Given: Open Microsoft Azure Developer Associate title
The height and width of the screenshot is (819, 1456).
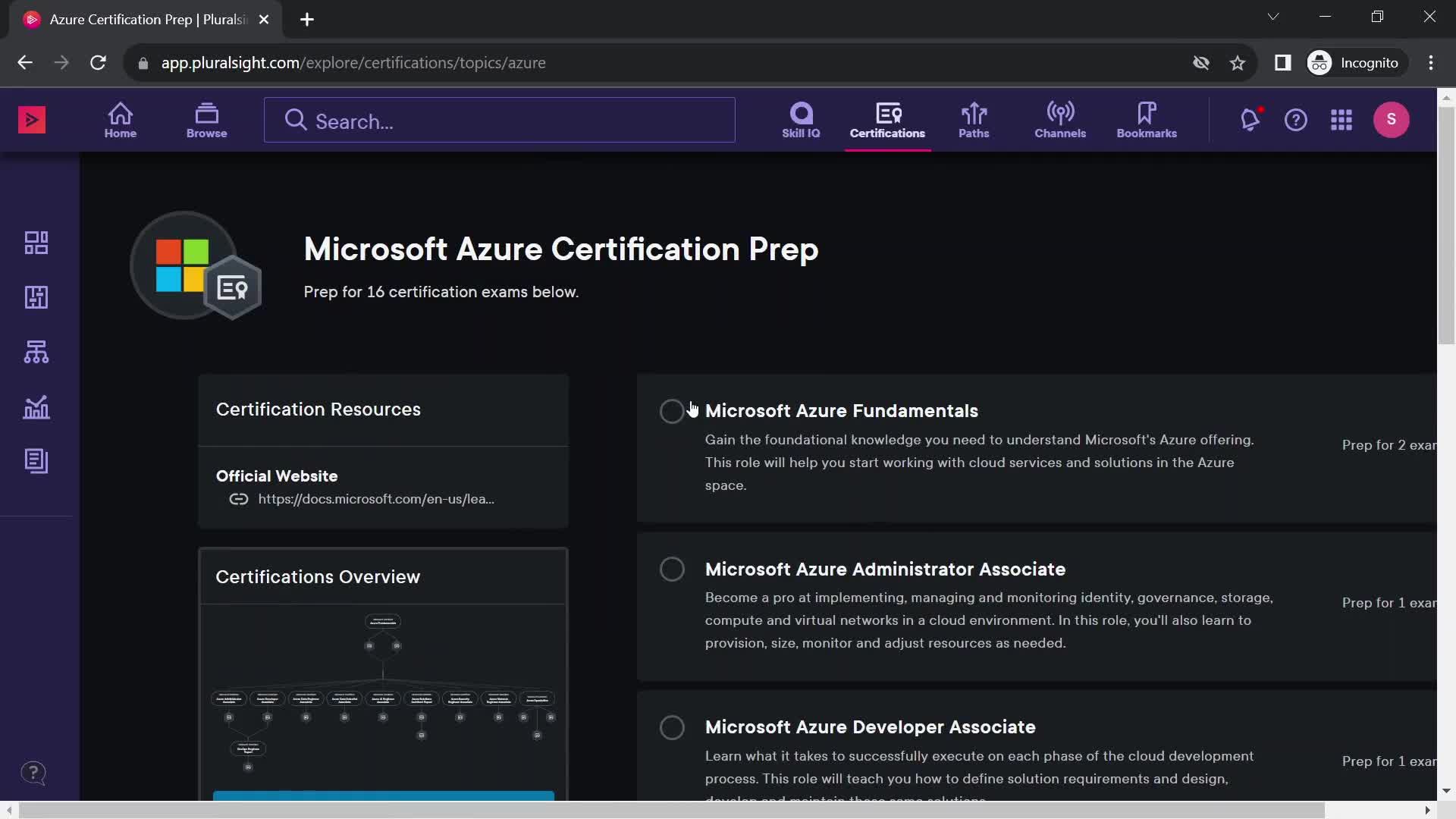Looking at the screenshot, I should pos(870,727).
